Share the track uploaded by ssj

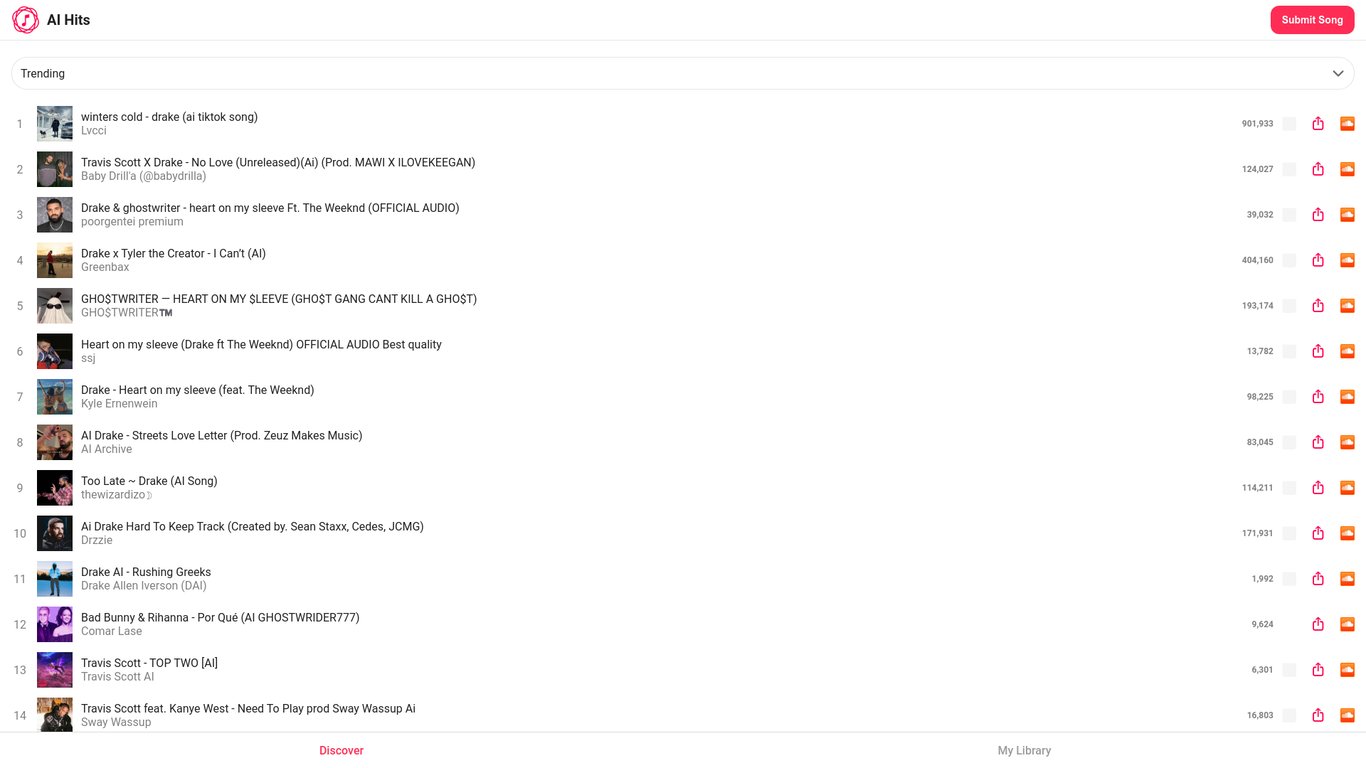pyautogui.click(x=1318, y=351)
